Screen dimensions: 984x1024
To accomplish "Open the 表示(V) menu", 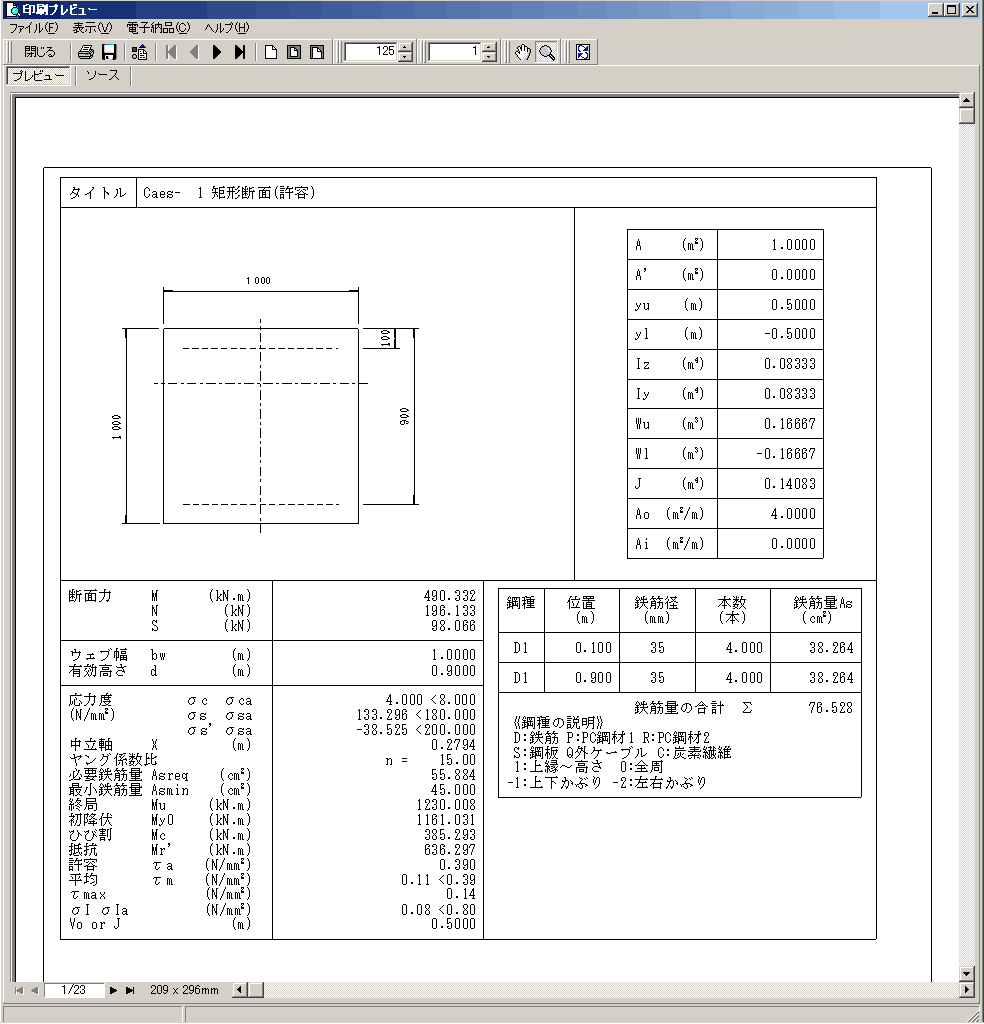I will point(92,28).
